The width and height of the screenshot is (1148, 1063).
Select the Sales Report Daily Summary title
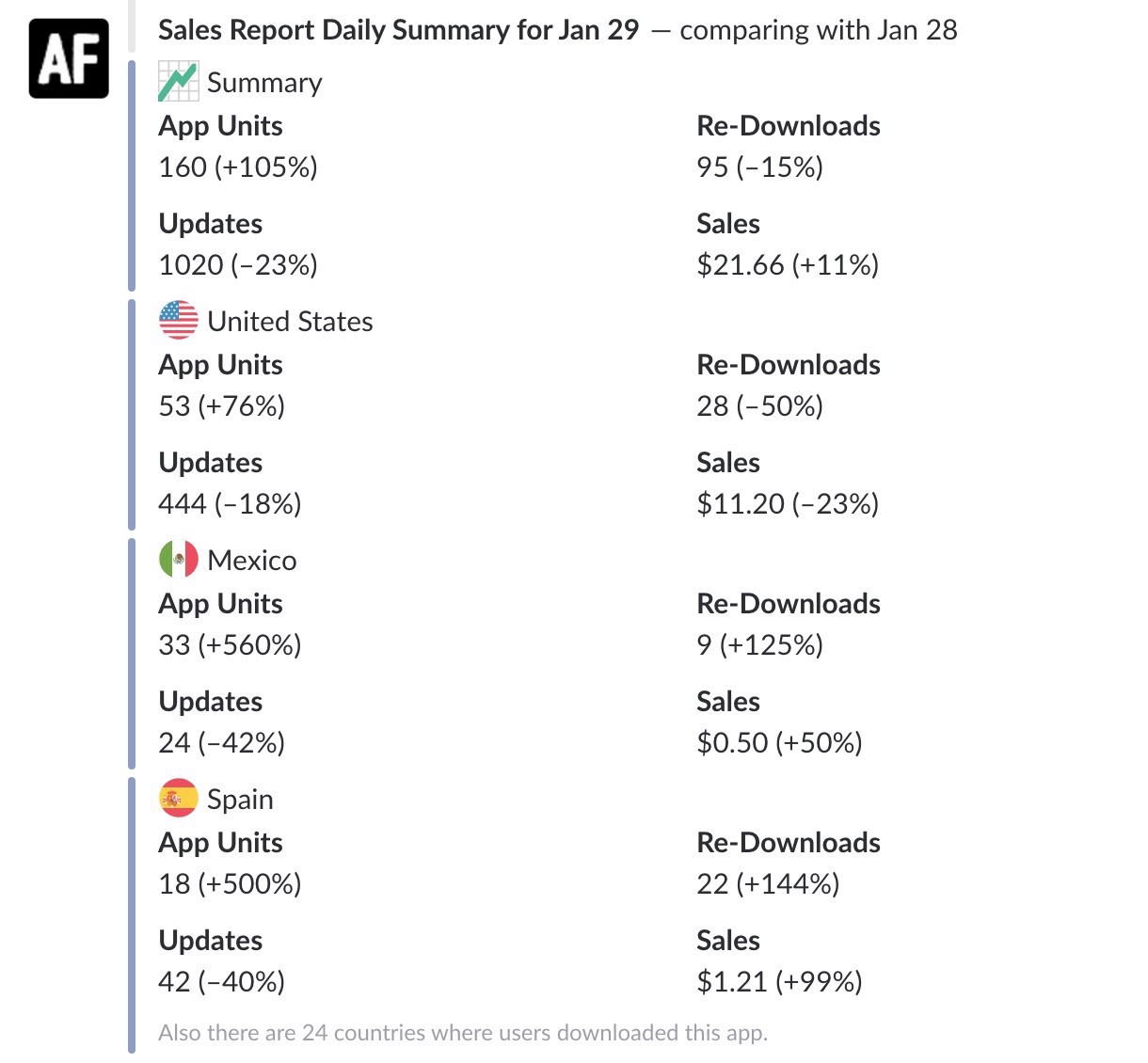pyautogui.click(x=398, y=30)
